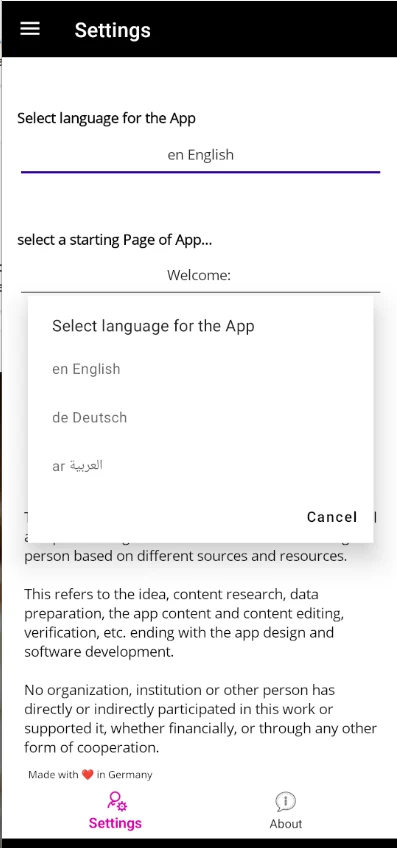397x848 pixels.
Task: Switch to the About tab label
Action: pos(286,824)
